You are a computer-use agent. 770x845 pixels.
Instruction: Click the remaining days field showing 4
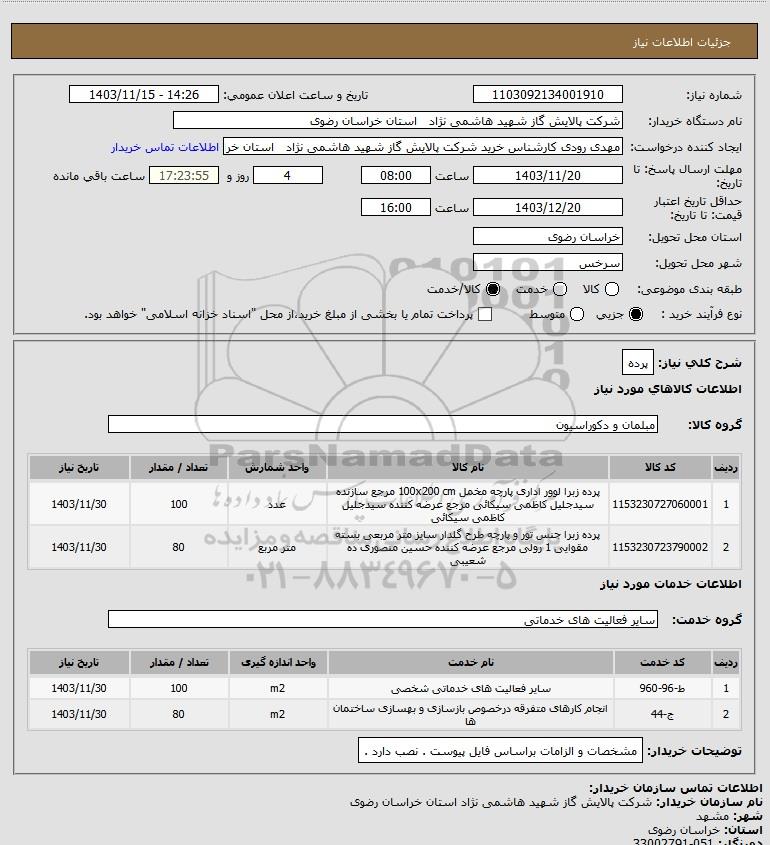click(288, 176)
